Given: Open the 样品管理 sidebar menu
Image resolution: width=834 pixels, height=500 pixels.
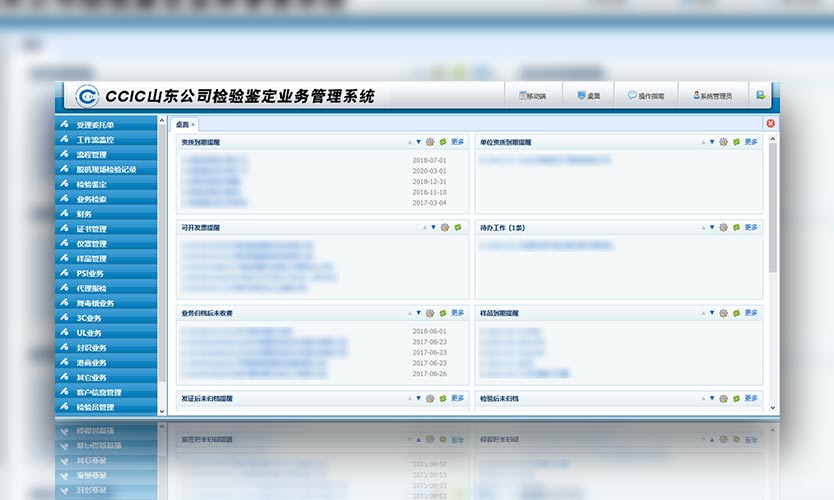Looking at the screenshot, I should 106,259.
